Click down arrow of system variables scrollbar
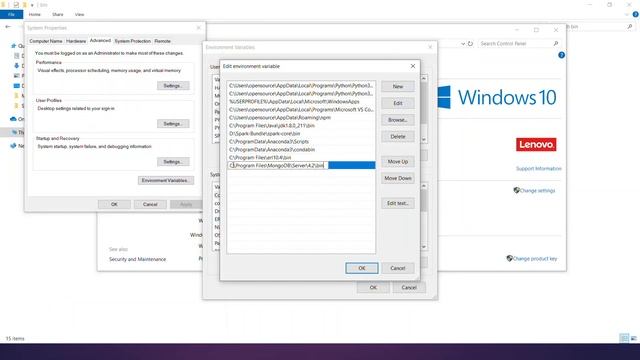The image size is (640, 360). coord(424,247)
